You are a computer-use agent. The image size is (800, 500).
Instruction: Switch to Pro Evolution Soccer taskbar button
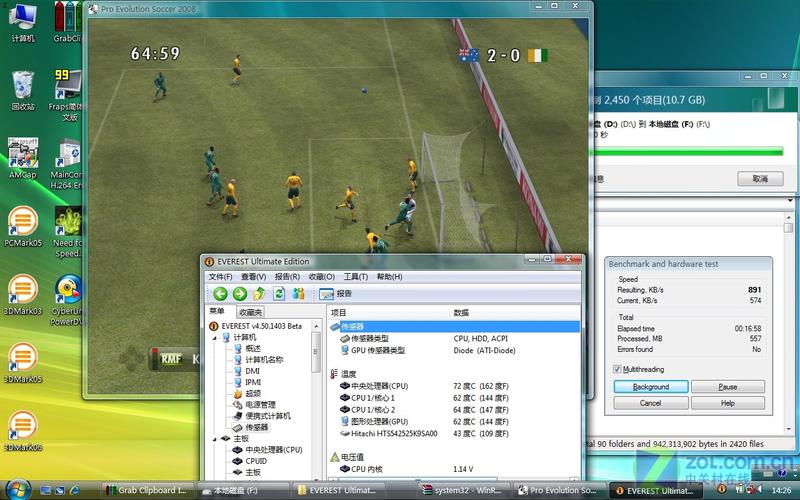[558, 490]
